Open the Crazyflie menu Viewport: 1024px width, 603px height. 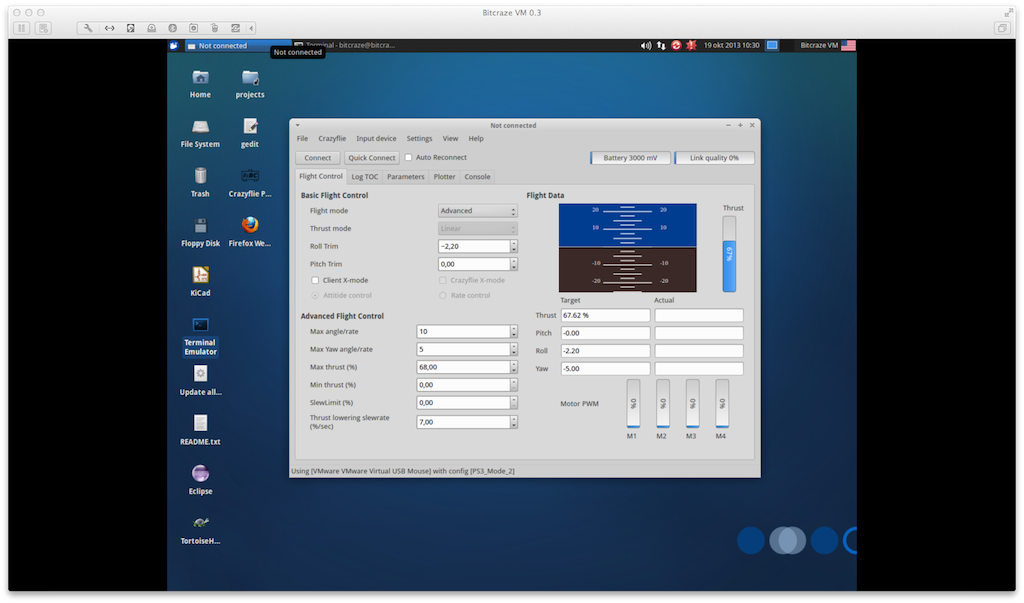pos(332,139)
